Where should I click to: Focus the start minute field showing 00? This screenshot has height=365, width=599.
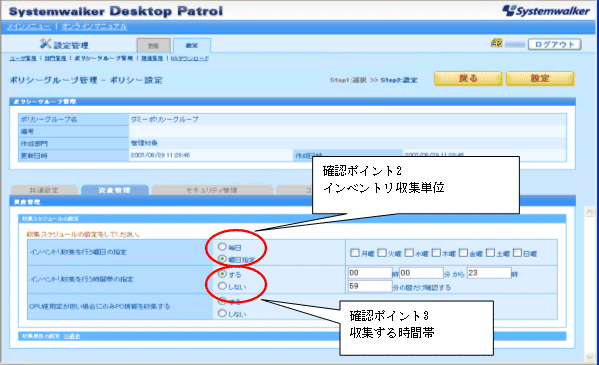pos(421,273)
